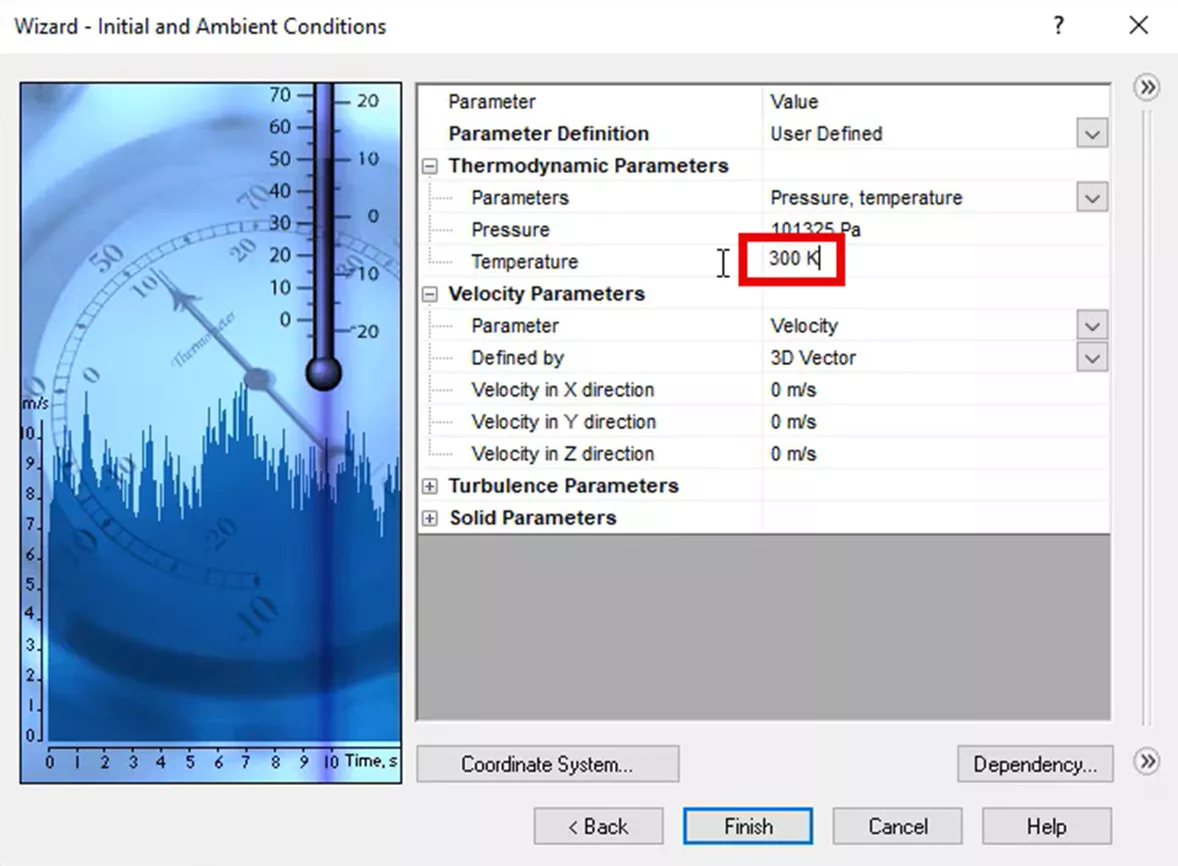Click the Finish button
The width and height of the screenshot is (1178, 866).
tap(748, 826)
